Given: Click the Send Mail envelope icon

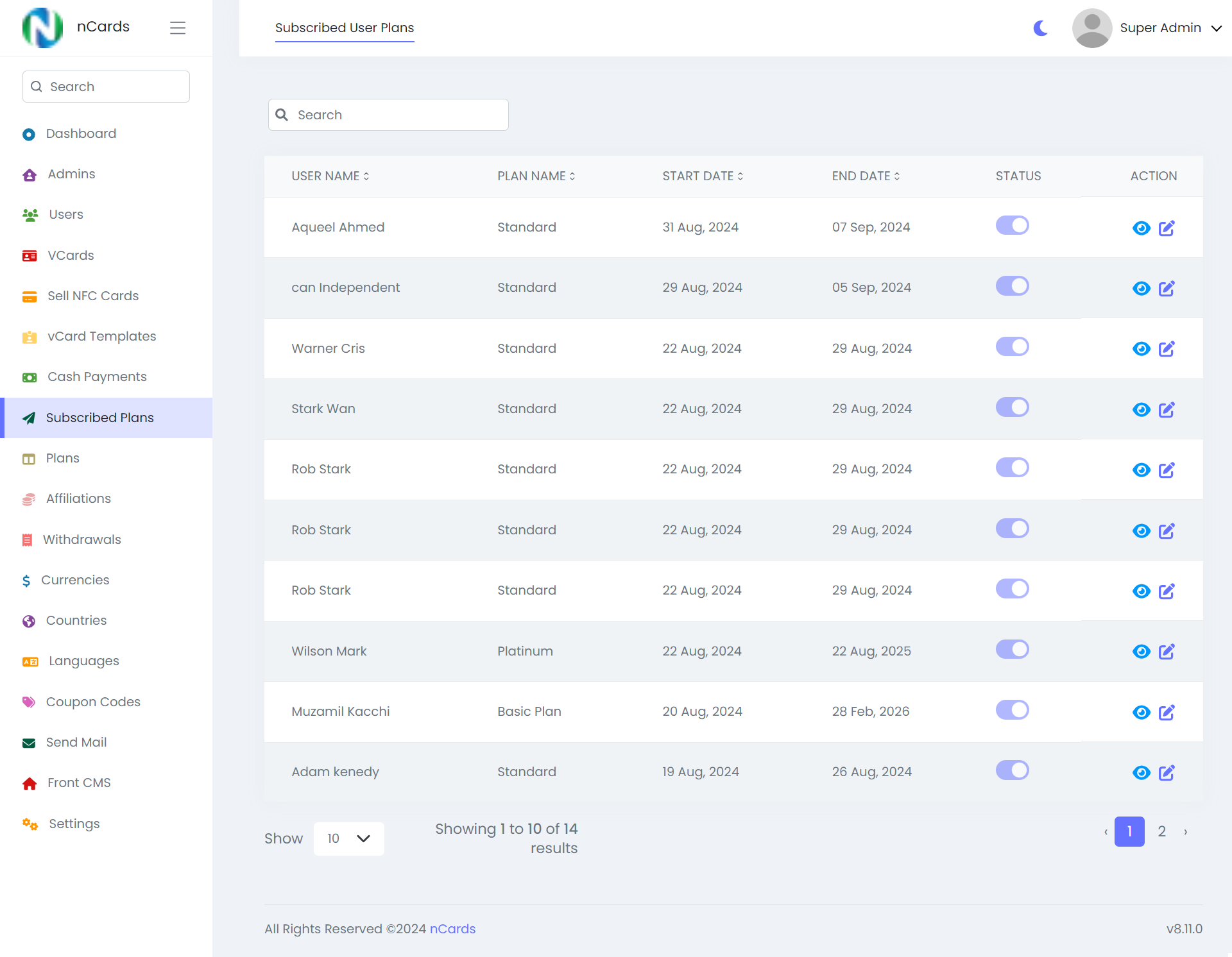Looking at the screenshot, I should click(30, 743).
